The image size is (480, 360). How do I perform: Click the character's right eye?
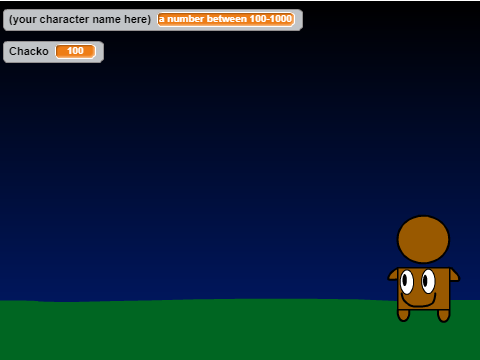pos(428,282)
